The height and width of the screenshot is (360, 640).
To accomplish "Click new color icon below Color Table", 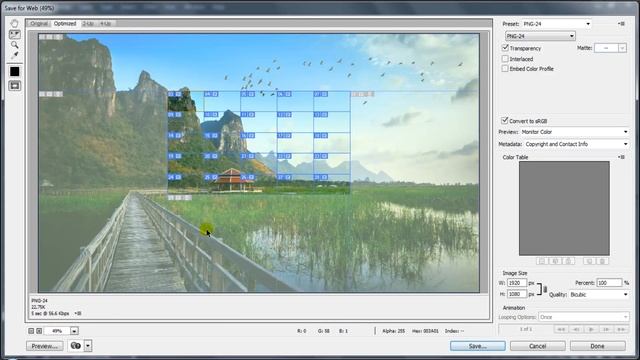I will [589, 261].
